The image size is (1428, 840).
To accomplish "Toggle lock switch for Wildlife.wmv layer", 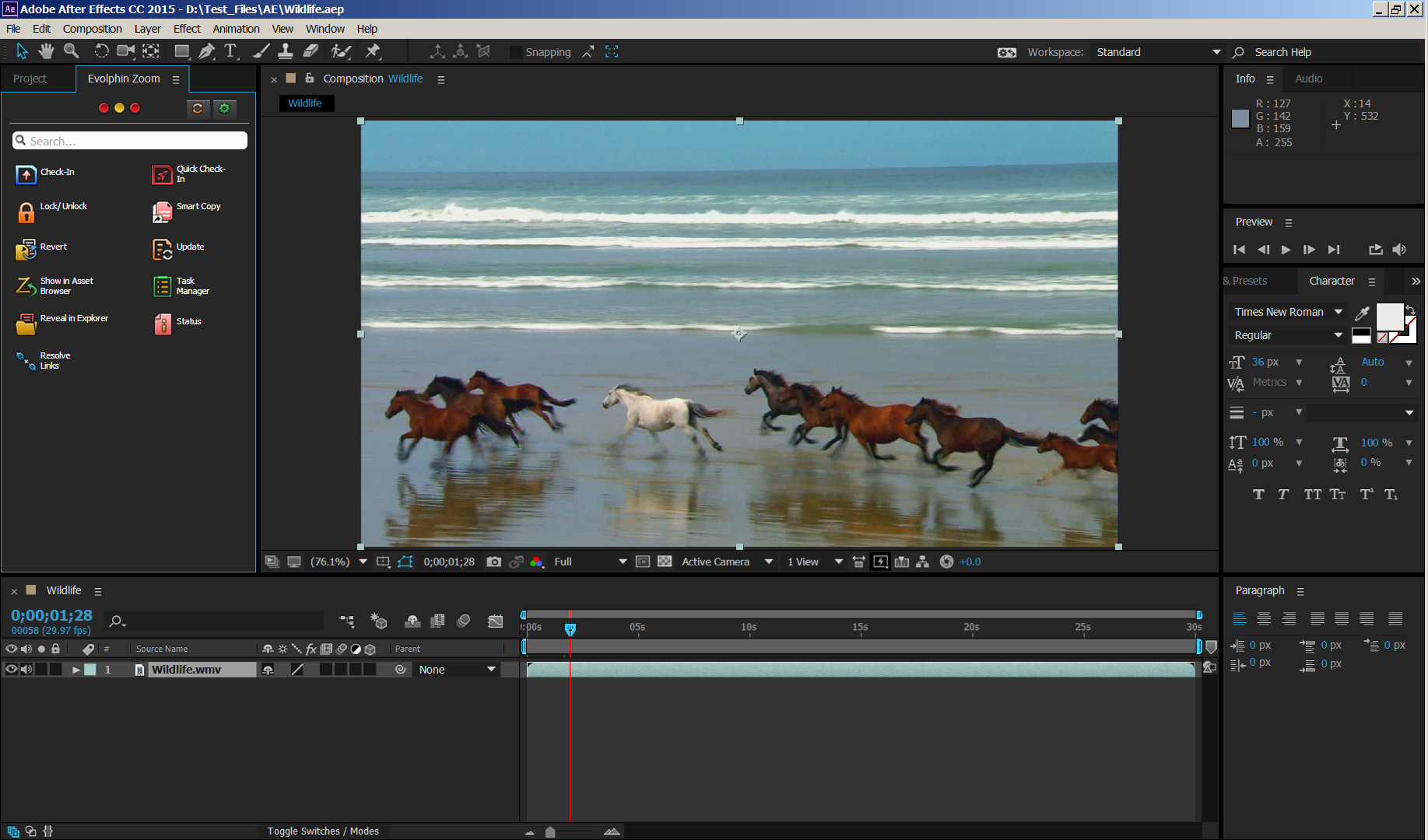I will coord(56,670).
